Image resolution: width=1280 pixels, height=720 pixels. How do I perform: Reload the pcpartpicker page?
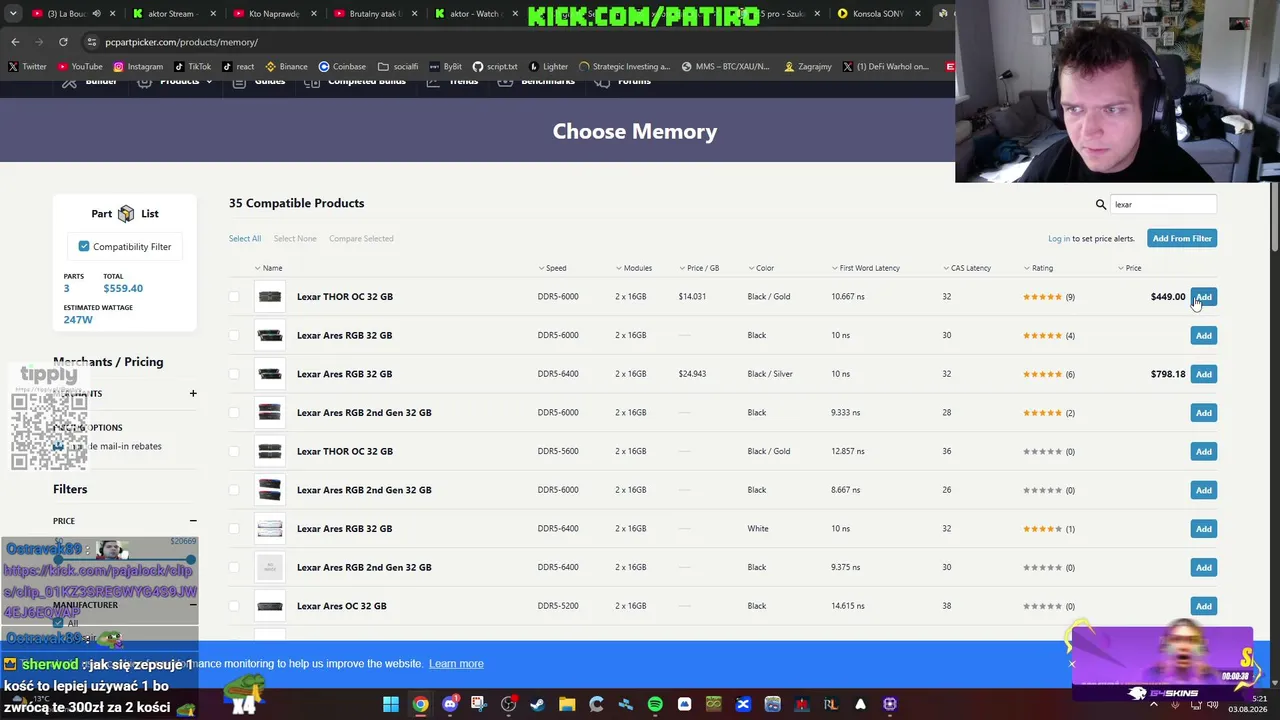click(x=63, y=42)
